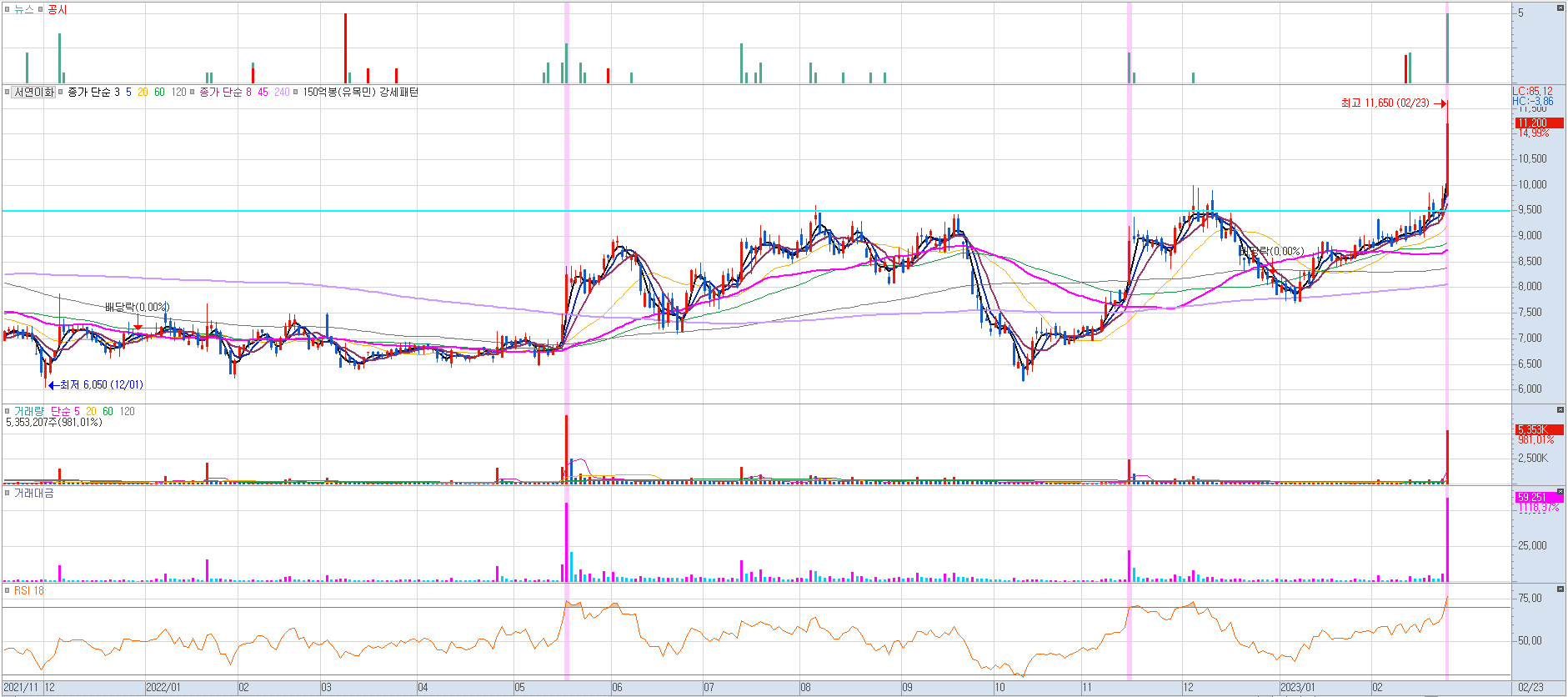Click magenta 45 period in price legend
The image size is (1568, 697).
coord(263,92)
